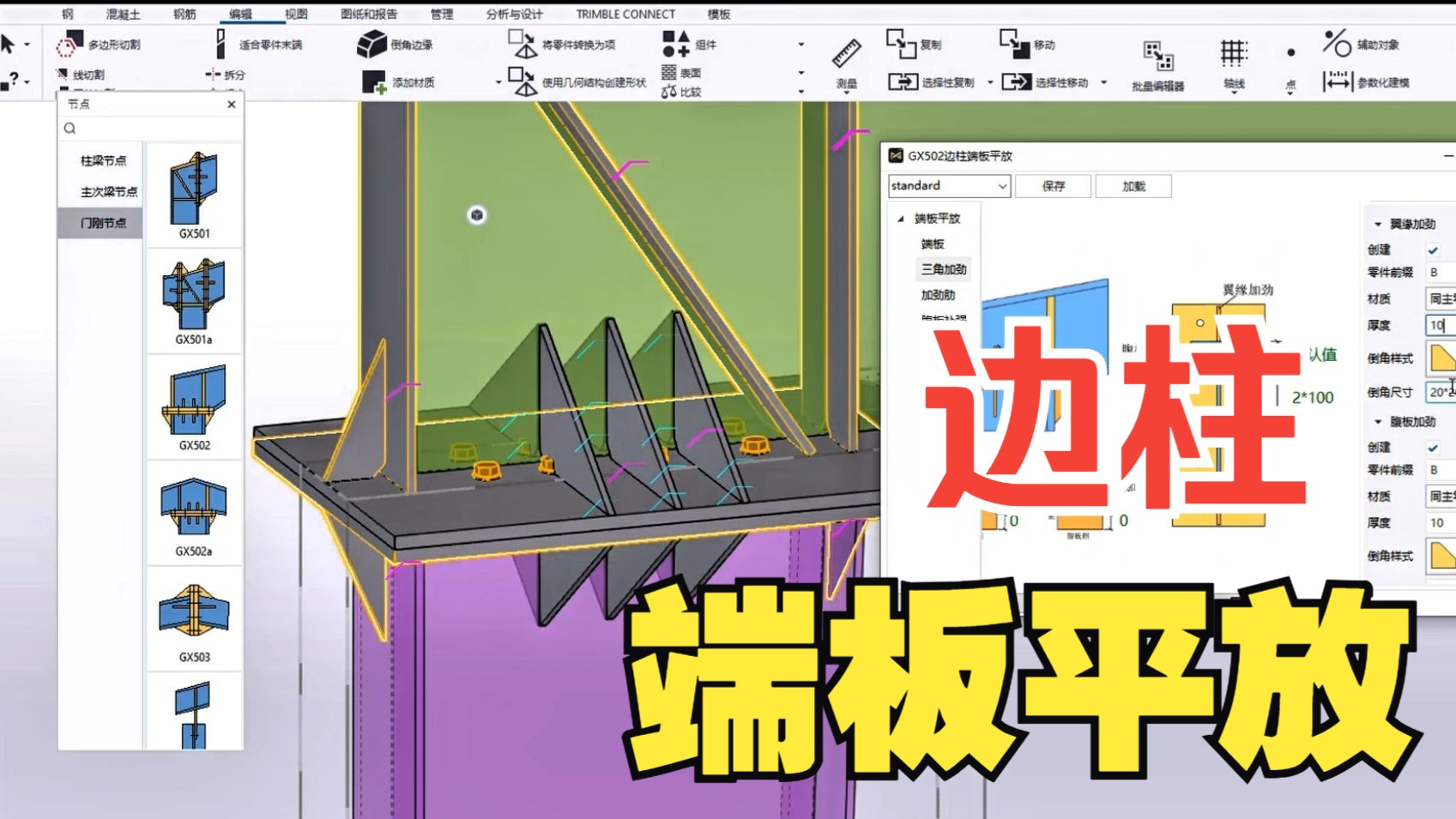This screenshot has width=1456, height=819.
Task: Open 材质 dropdown under 翼缘加劲
Action: pyautogui.click(x=1441, y=298)
